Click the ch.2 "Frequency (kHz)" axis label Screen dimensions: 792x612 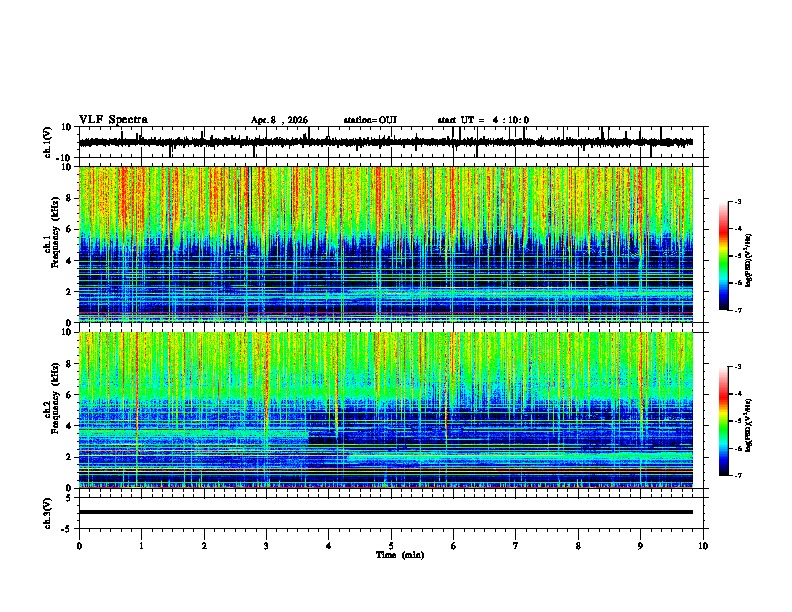pos(54,398)
